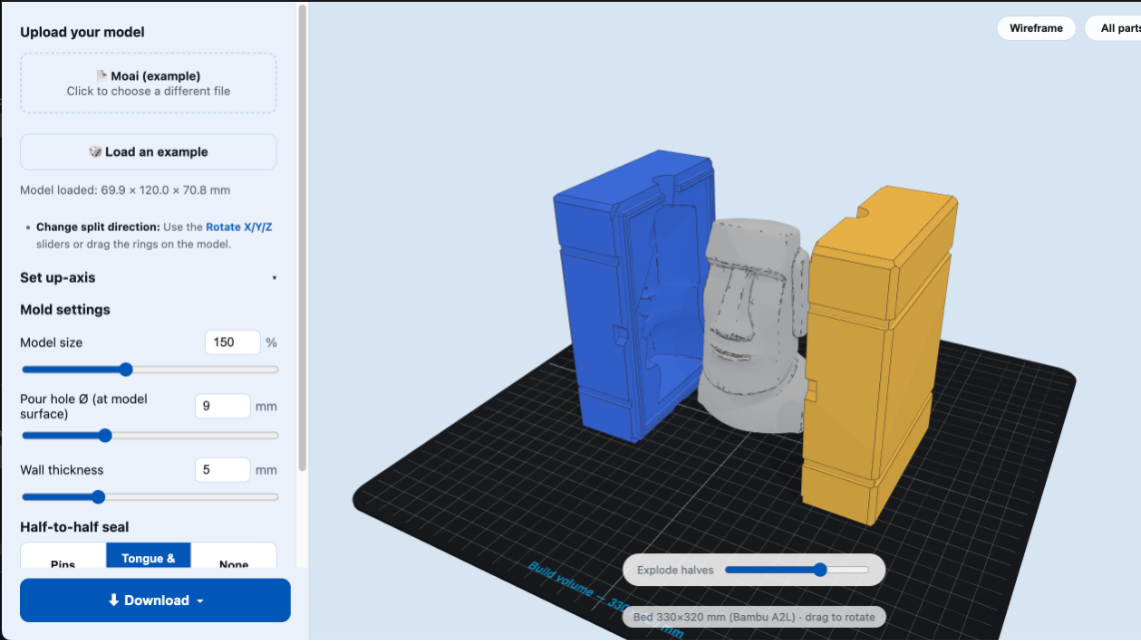Viewport: 1141px width, 642px height.
Task: Click the Upload your model heading
Action: (x=82, y=32)
